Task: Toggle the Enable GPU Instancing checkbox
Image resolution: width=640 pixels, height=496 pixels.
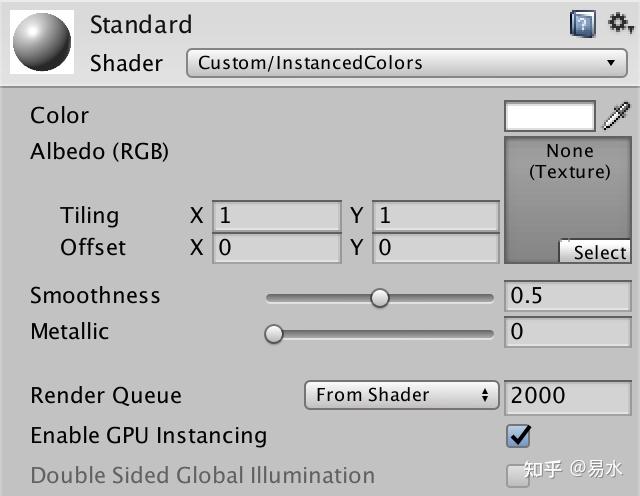Action: pos(518,436)
